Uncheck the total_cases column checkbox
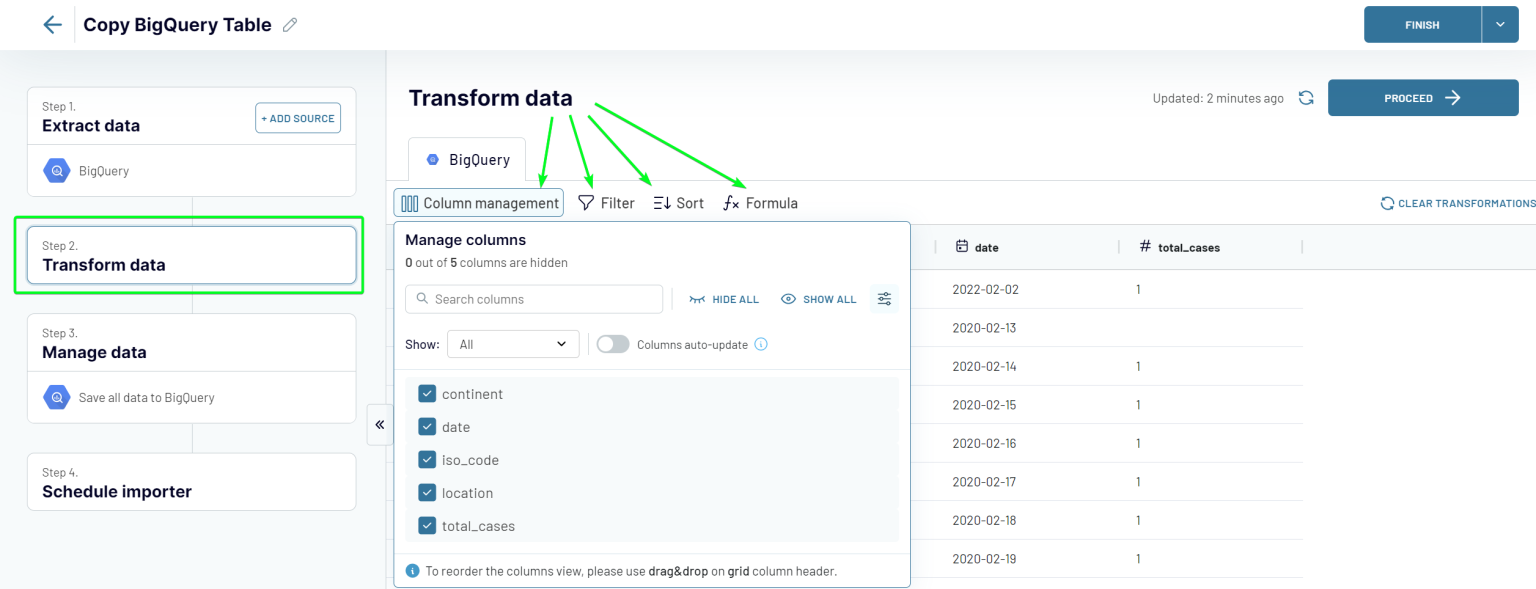Image resolution: width=1536 pixels, height=589 pixels. click(x=427, y=525)
